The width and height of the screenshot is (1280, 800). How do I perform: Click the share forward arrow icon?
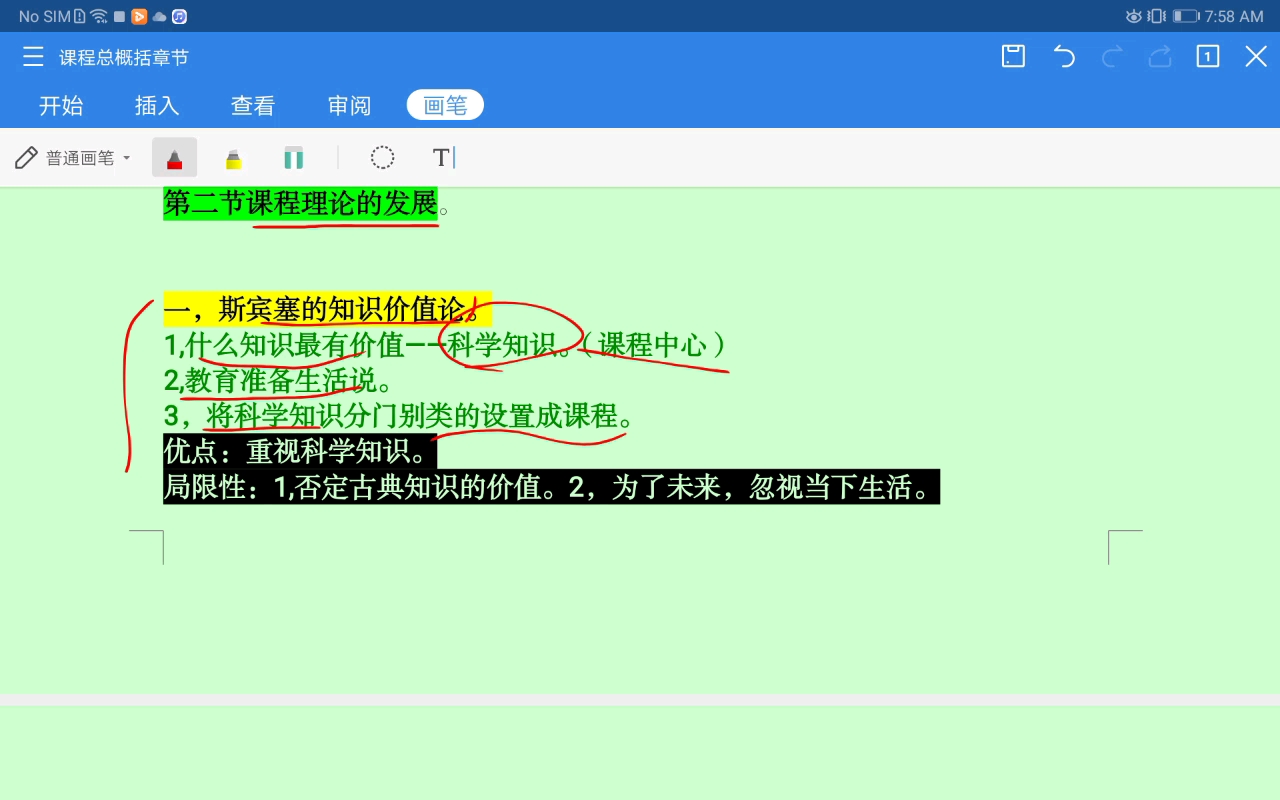click(1160, 57)
